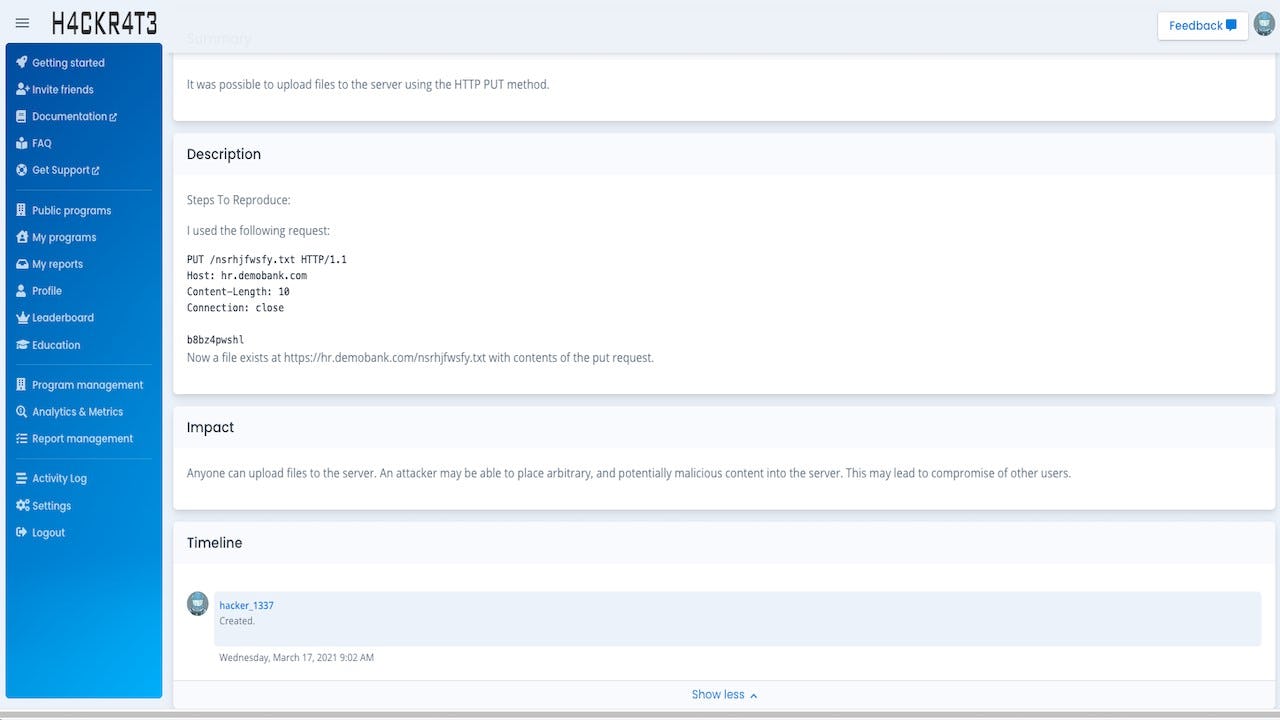Click the FAQ briefcase icon
Screen dimensions: 1280x720
click(21, 143)
